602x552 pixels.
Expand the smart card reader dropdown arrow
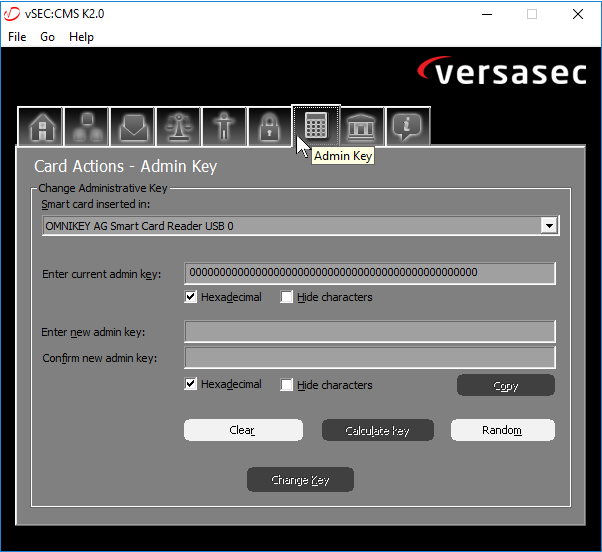point(549,226)
